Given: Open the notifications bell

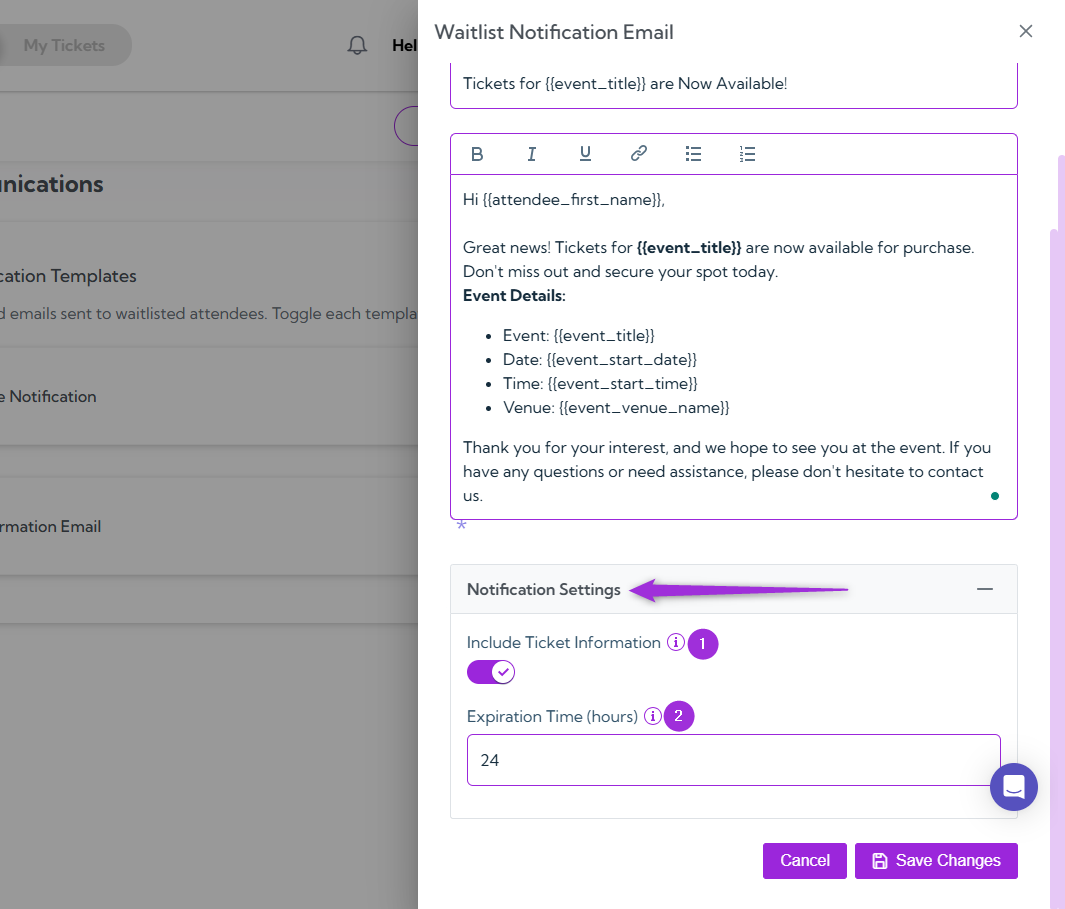Looking at the screenshot, I should 357,44.
